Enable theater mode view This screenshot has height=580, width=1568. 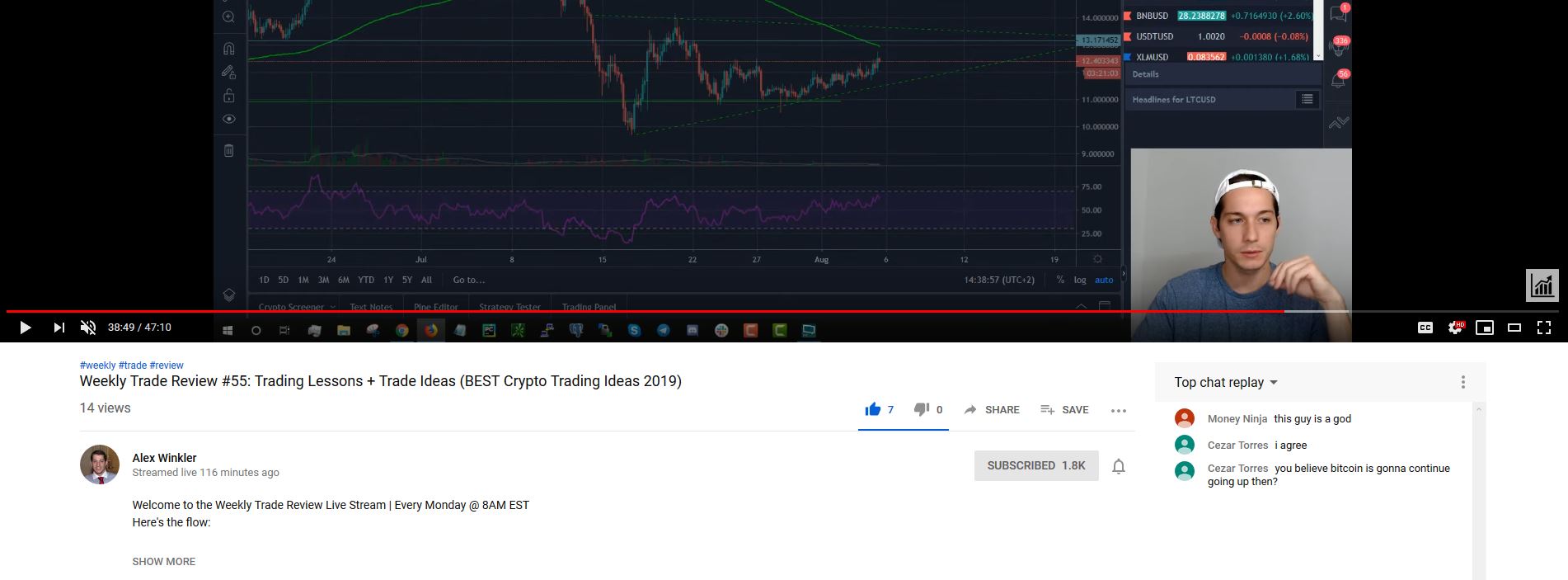[1514, 328]
